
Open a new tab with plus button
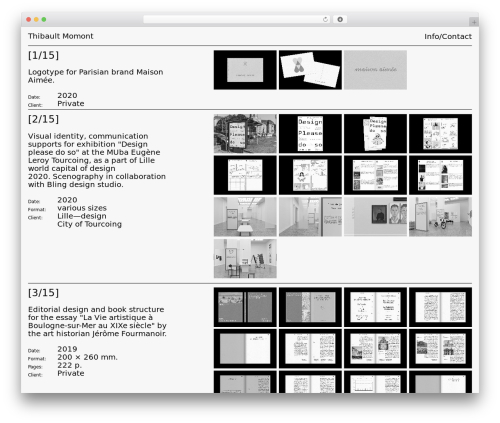pos(474,22)
